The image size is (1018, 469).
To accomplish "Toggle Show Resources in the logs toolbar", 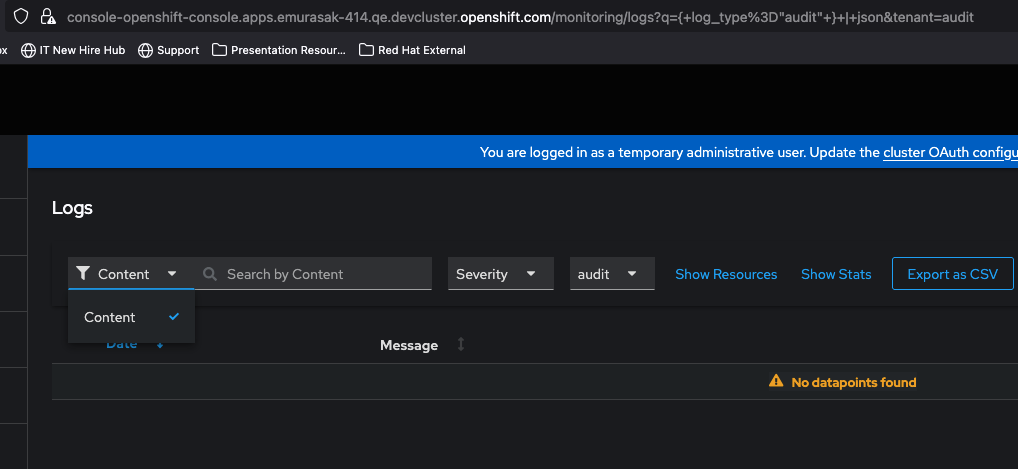I will coord(726,274).
